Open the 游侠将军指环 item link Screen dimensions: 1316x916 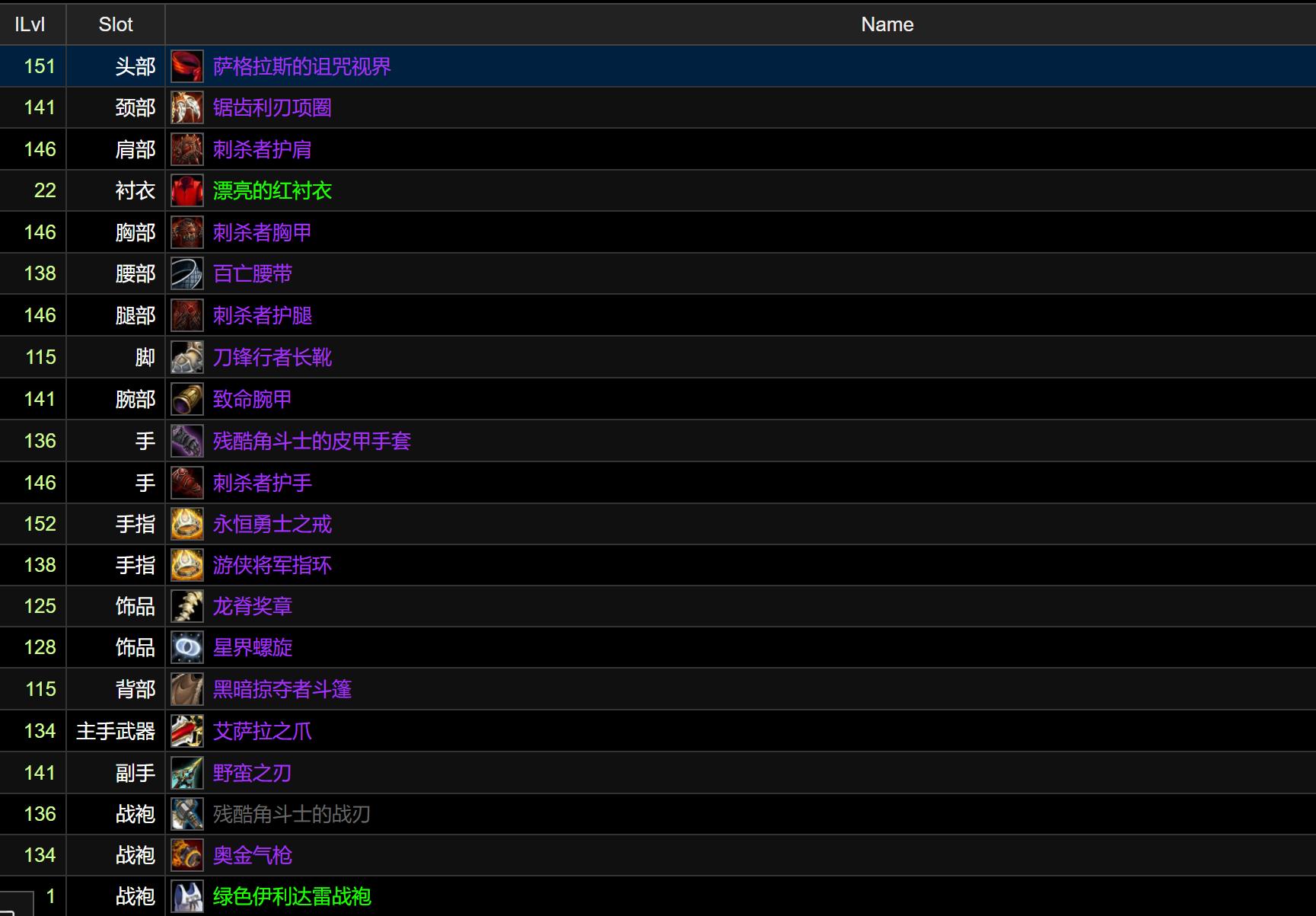[272, 565]
